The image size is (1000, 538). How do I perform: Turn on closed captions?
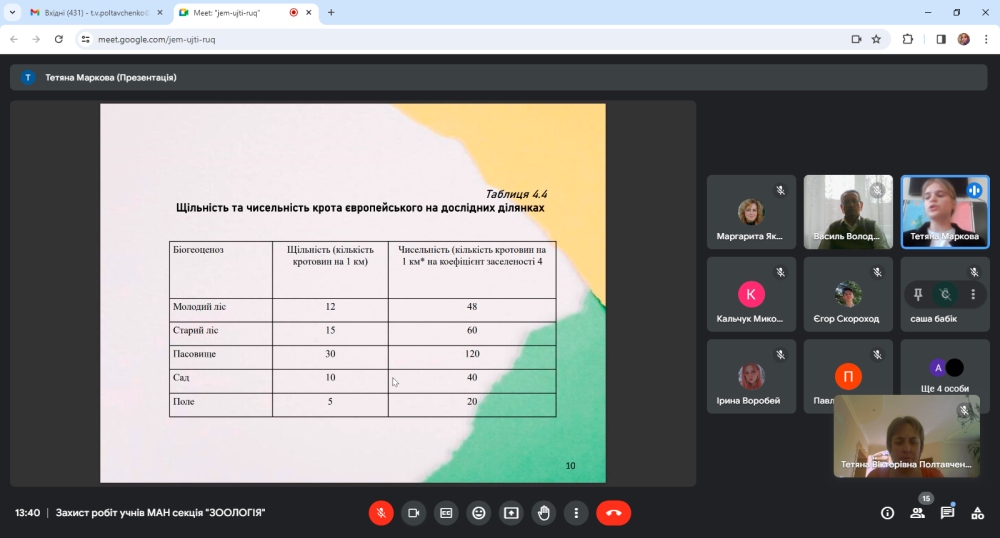[x=446, y=513]
